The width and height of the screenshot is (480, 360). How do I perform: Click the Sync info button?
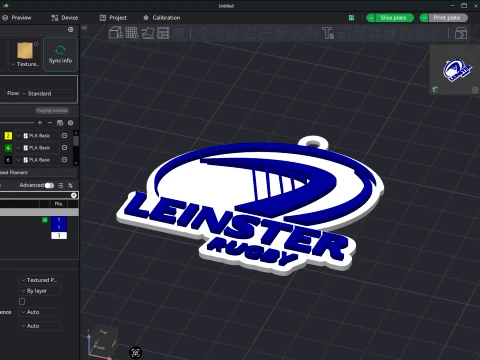tap(60, 54)
